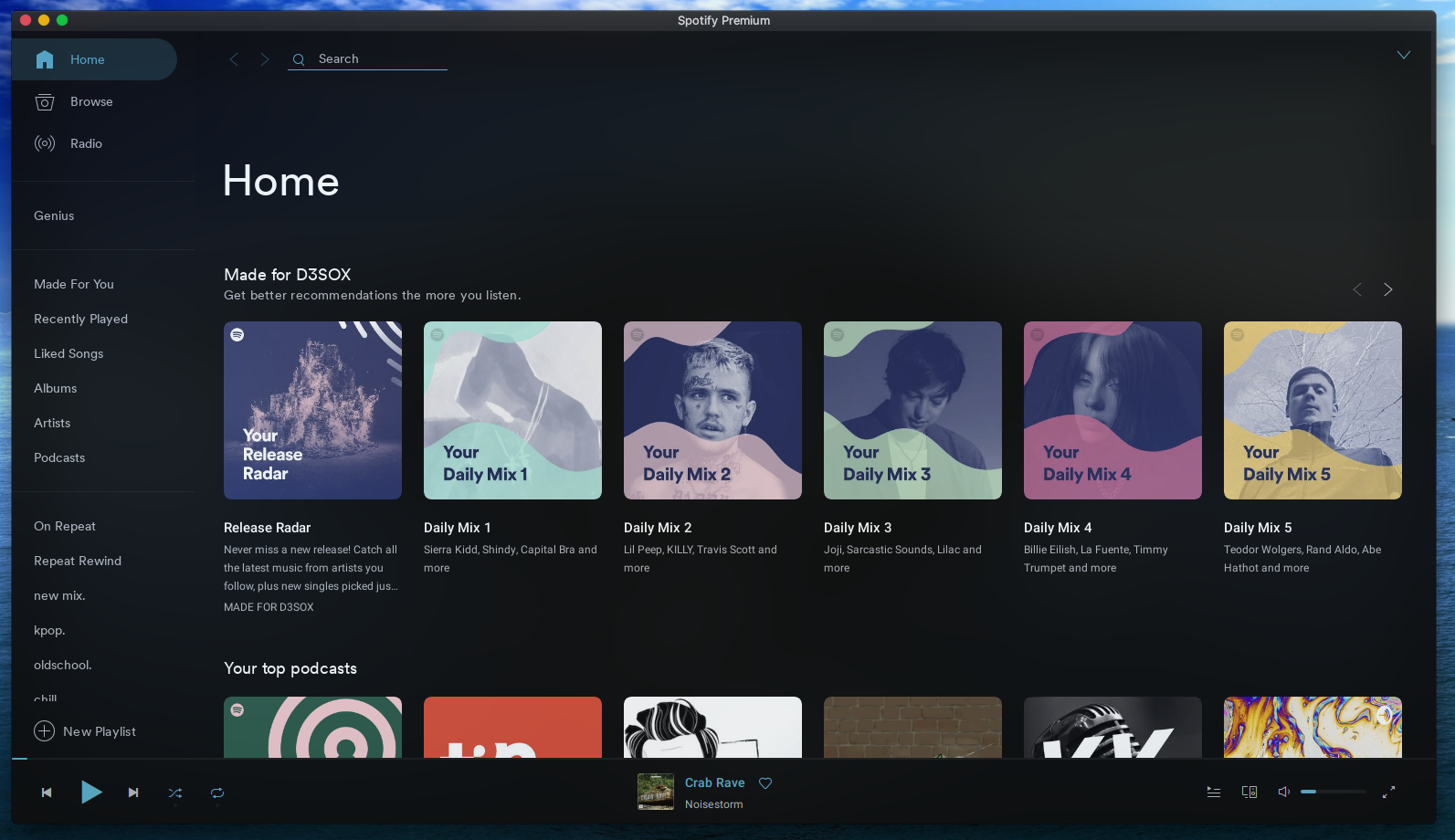
Task: Adjust the volume slider
Action: coord(1334,792)
